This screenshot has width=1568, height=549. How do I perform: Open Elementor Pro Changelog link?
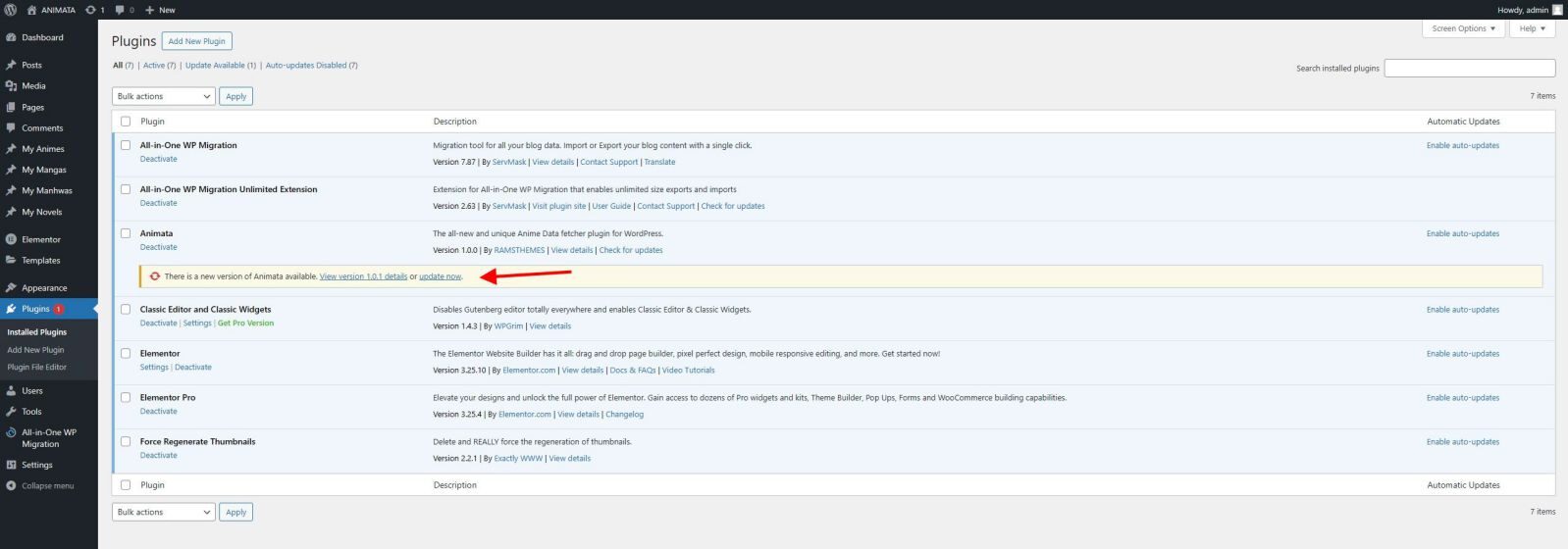(625, 415)
